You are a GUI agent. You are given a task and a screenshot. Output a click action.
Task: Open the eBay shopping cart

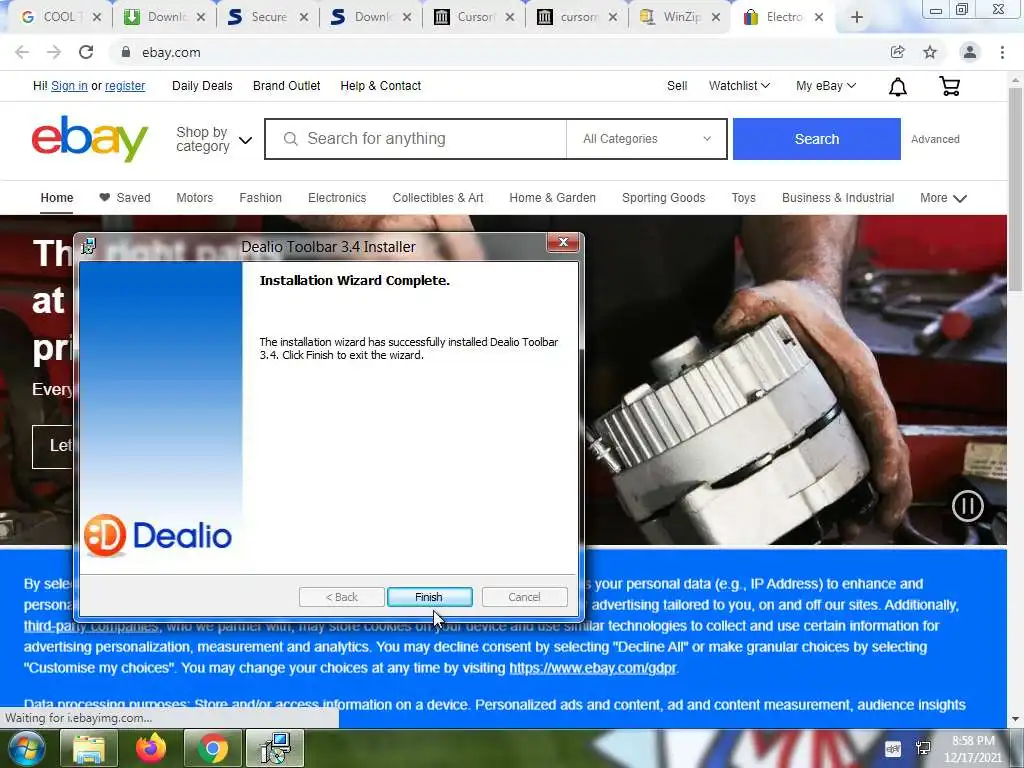[x=950, y=86]
